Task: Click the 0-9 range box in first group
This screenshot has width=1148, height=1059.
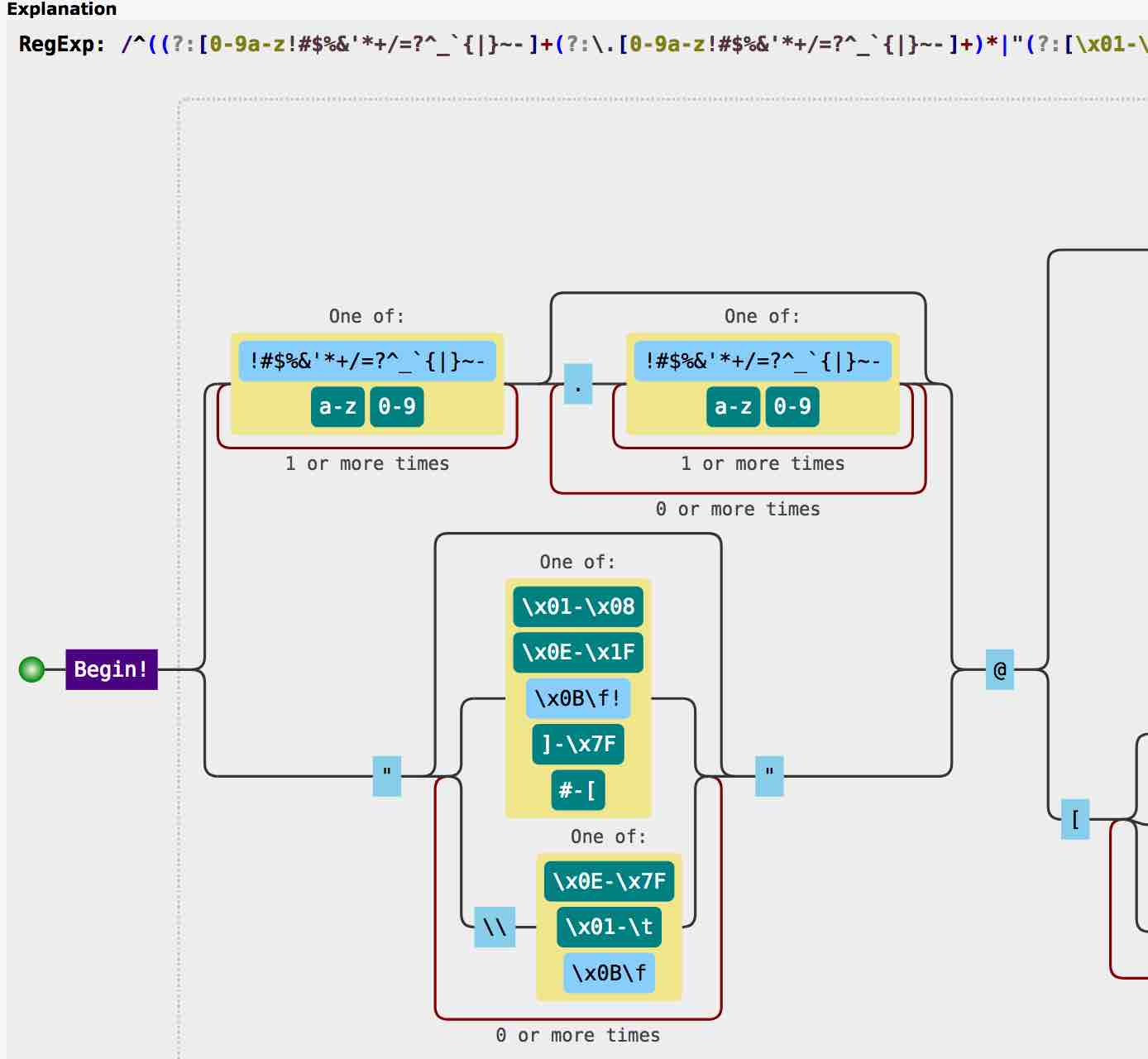Action: tap(397, 406)
